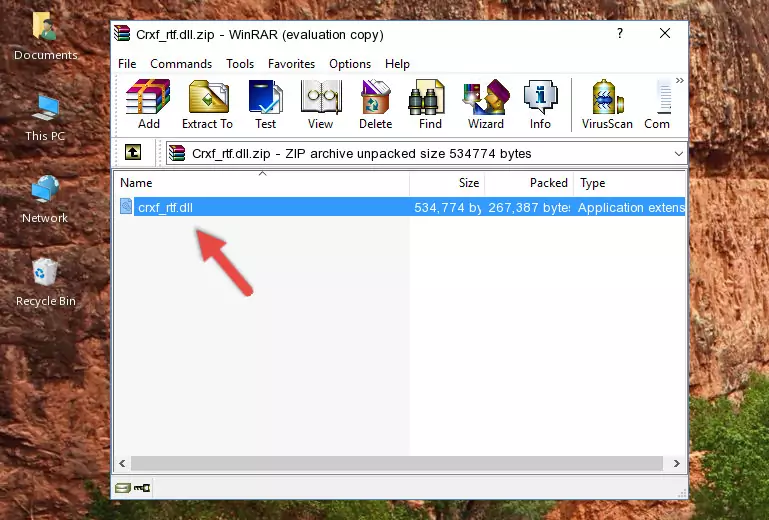Click the WinRAR title bar app icon

pos(123,34)
